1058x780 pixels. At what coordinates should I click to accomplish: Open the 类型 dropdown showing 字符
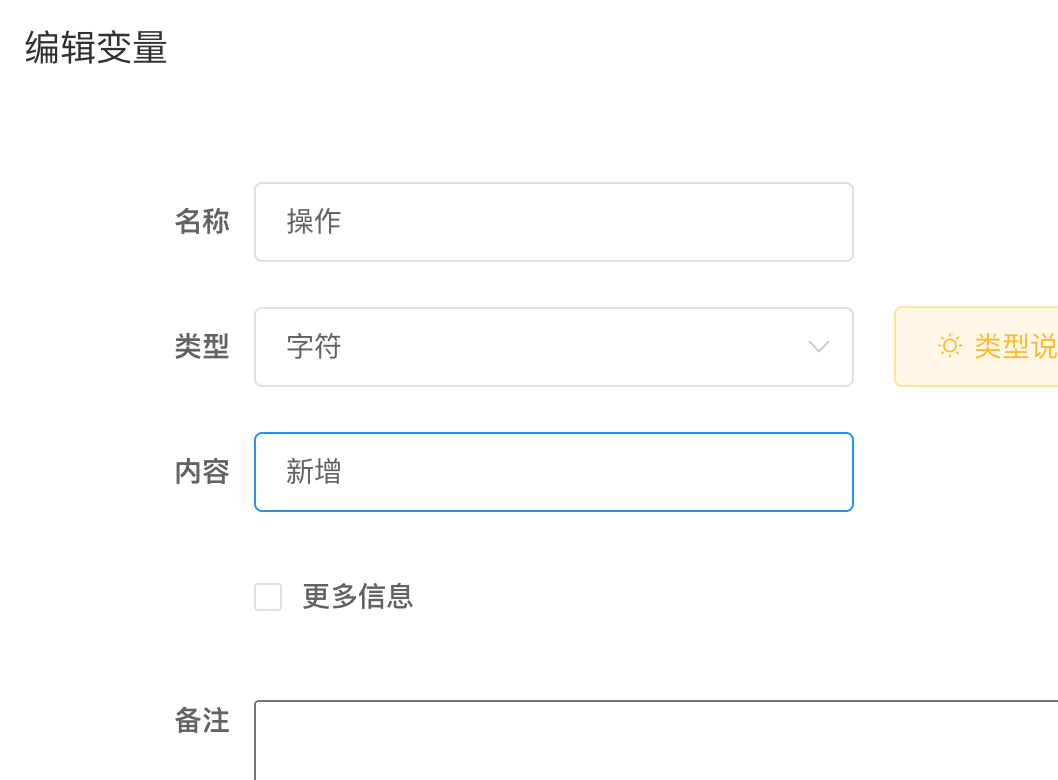pyautogui.click(x=554, y=347)
